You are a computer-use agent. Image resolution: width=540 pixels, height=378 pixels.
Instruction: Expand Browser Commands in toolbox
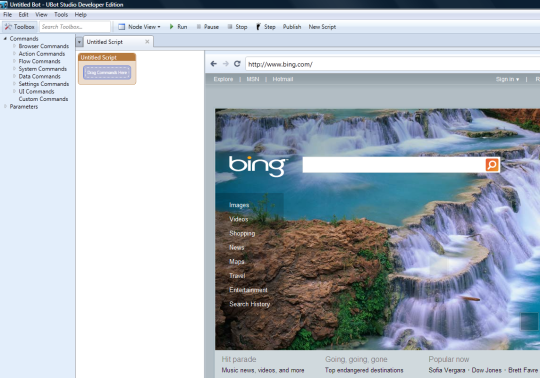pyautogui.click(x=14, y=46)
